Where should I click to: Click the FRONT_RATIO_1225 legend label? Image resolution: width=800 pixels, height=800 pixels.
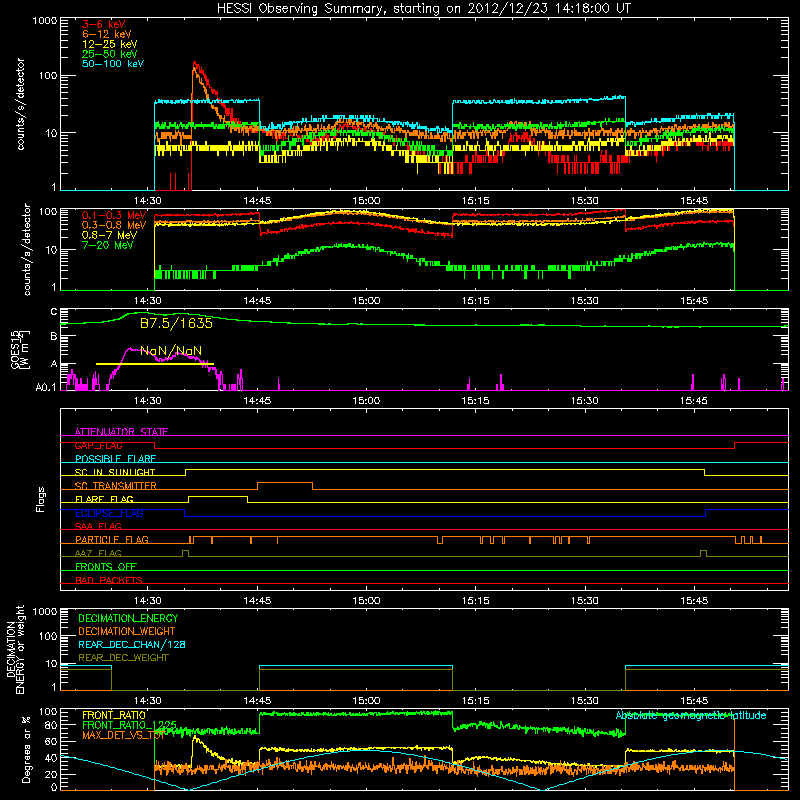point(129,725)
